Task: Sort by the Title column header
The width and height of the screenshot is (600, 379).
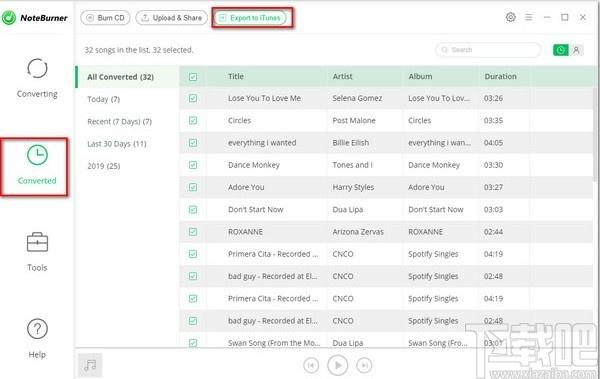Action: (236, 76)
